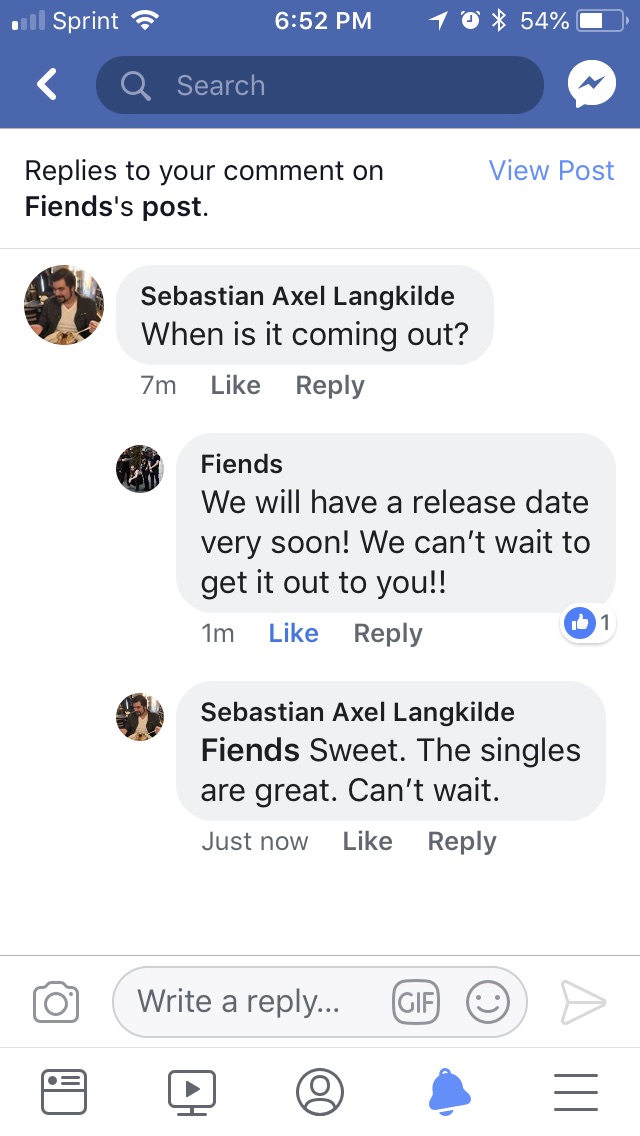Open the GIF picker
The height and width of the screenshot is (1136, 640).
[416, 1001]
